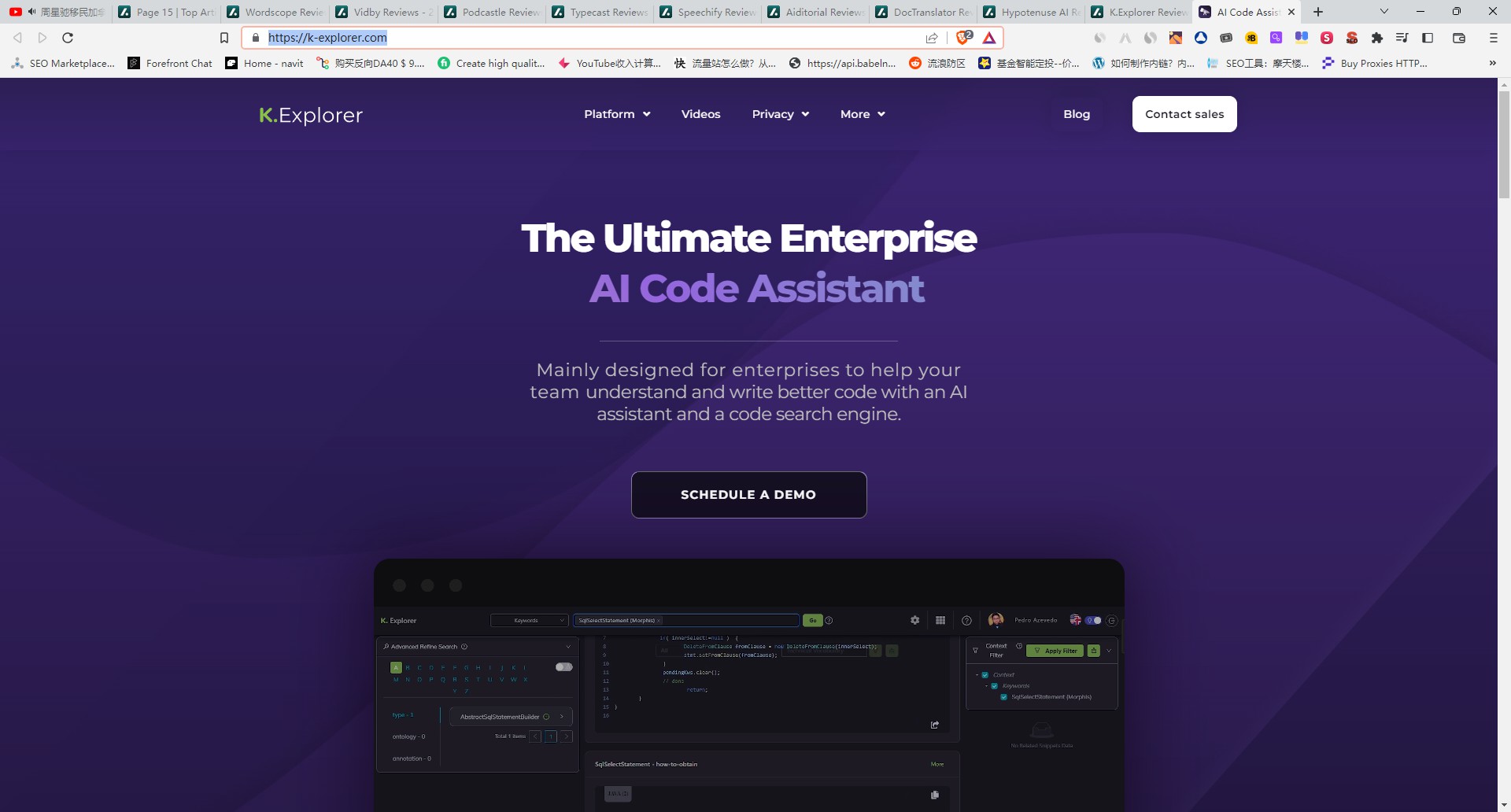Click the share icon in address bar

click(x=932, y=38)
